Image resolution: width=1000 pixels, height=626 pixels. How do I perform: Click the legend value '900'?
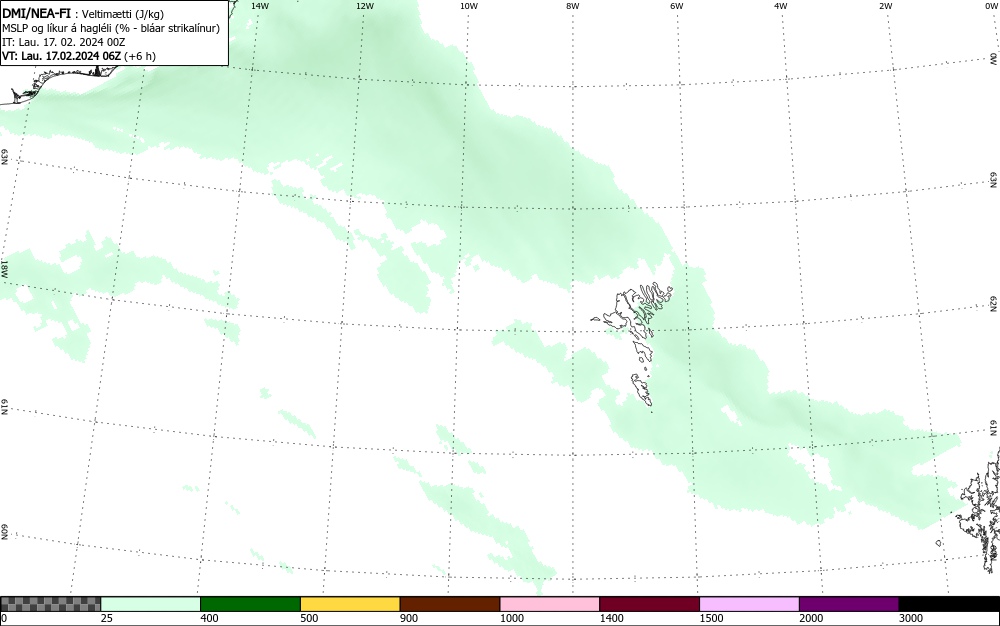(x=409, y=618)
